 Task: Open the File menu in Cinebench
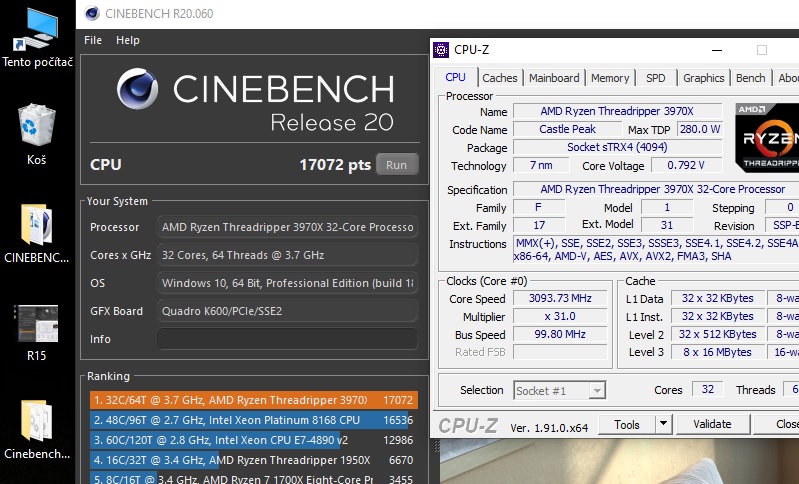(93, 40)
